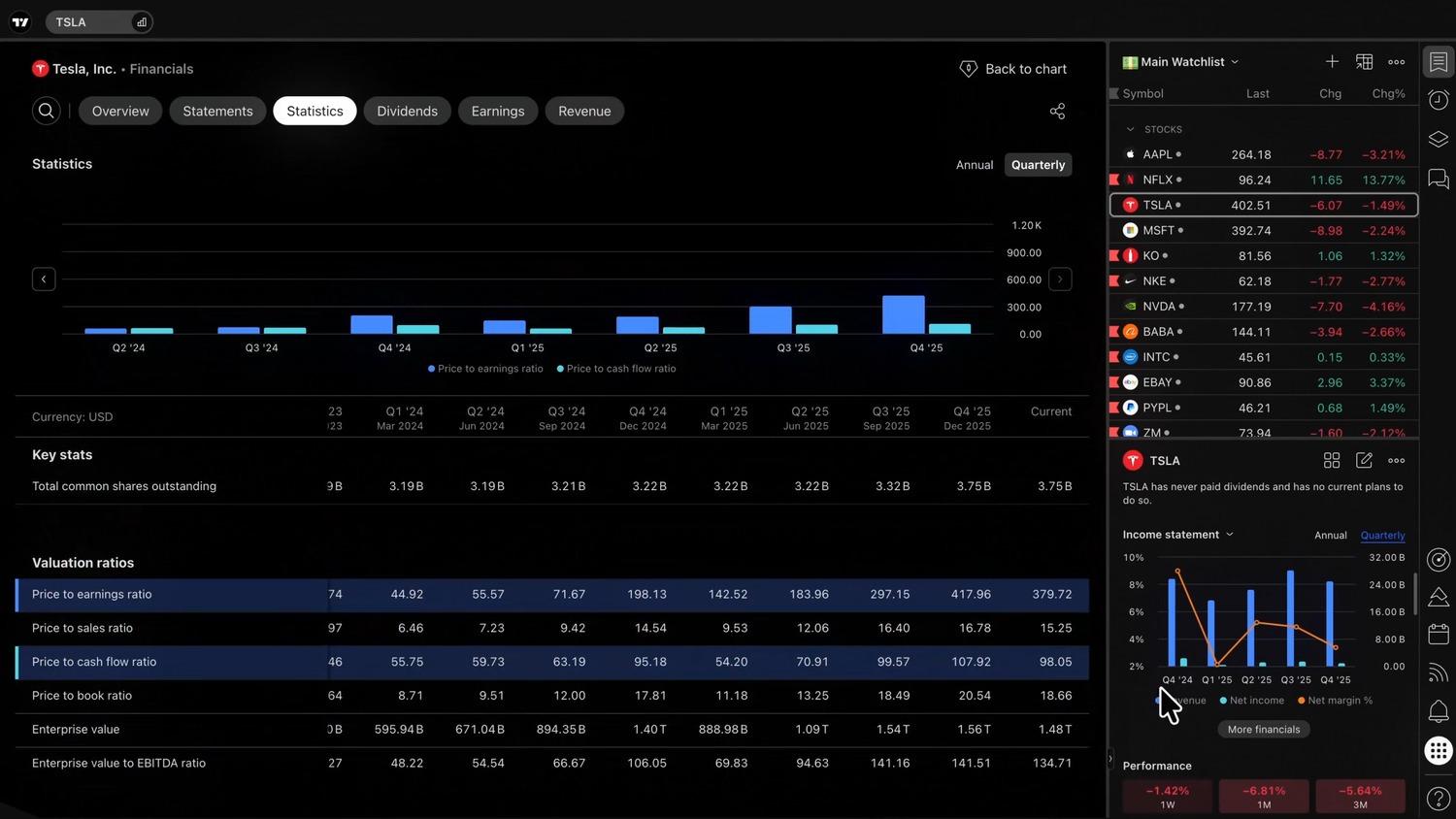Open the watchlist advanced view table icon
The height and width of the screenshot is (819, 1456).
(x=1364, y=61)
